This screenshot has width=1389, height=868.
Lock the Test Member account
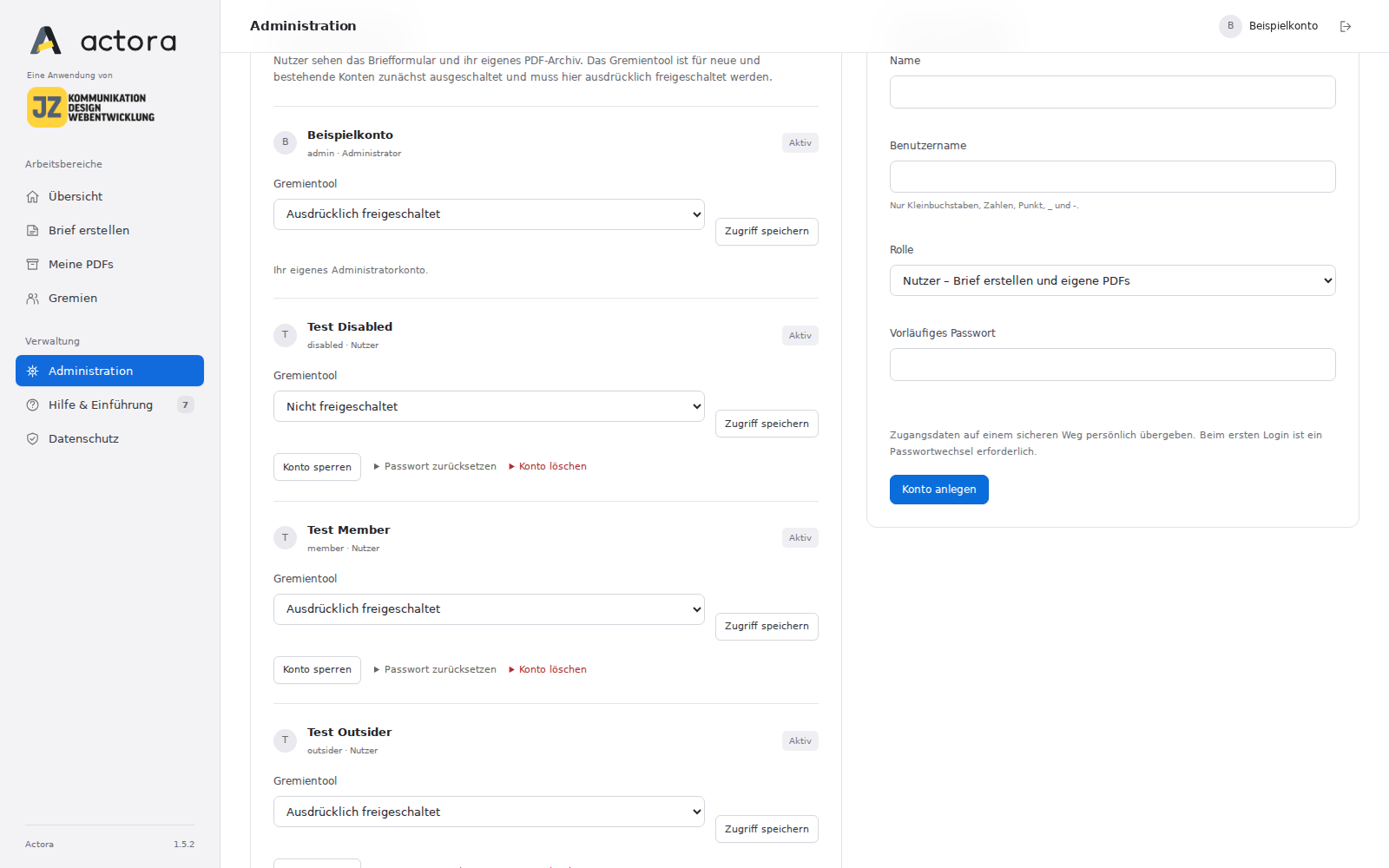pyautogui.click(x=317, y=670)
